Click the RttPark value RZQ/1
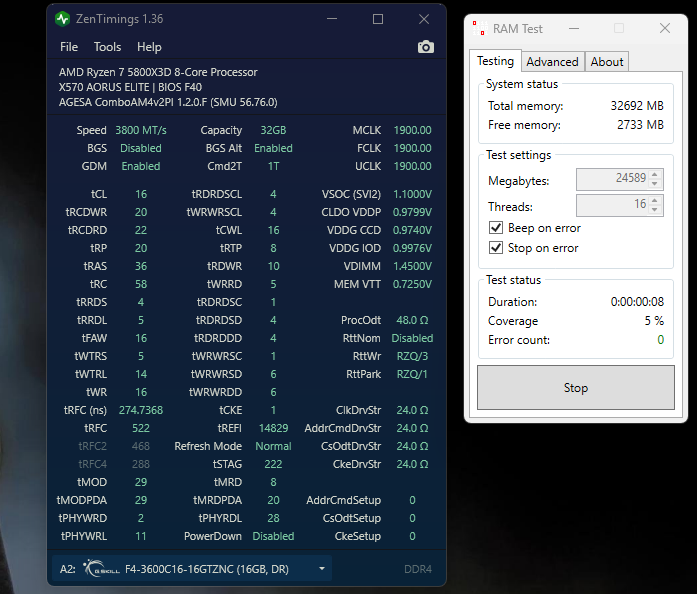 point(412,374)
